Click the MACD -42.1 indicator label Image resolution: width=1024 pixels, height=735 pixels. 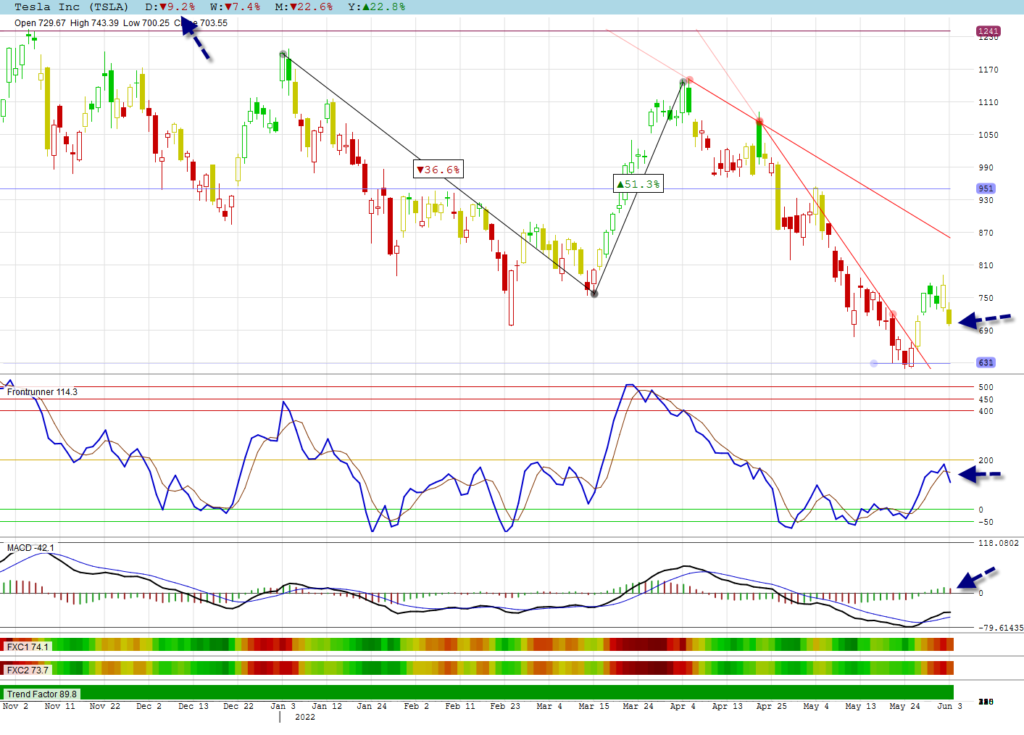coord(30,547)
